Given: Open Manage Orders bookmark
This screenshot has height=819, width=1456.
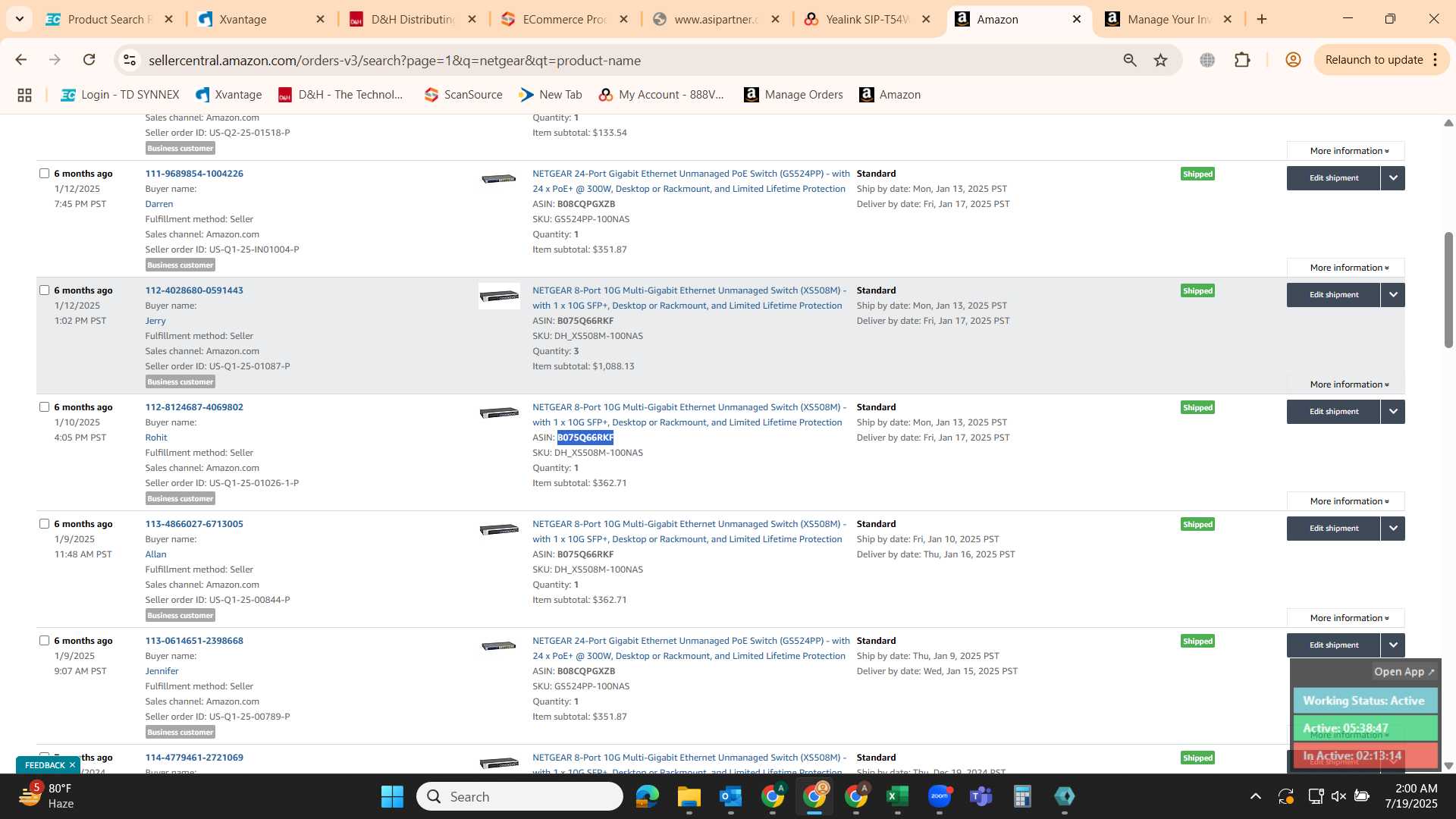Looking at the screenshot, I should click(793, 95).
